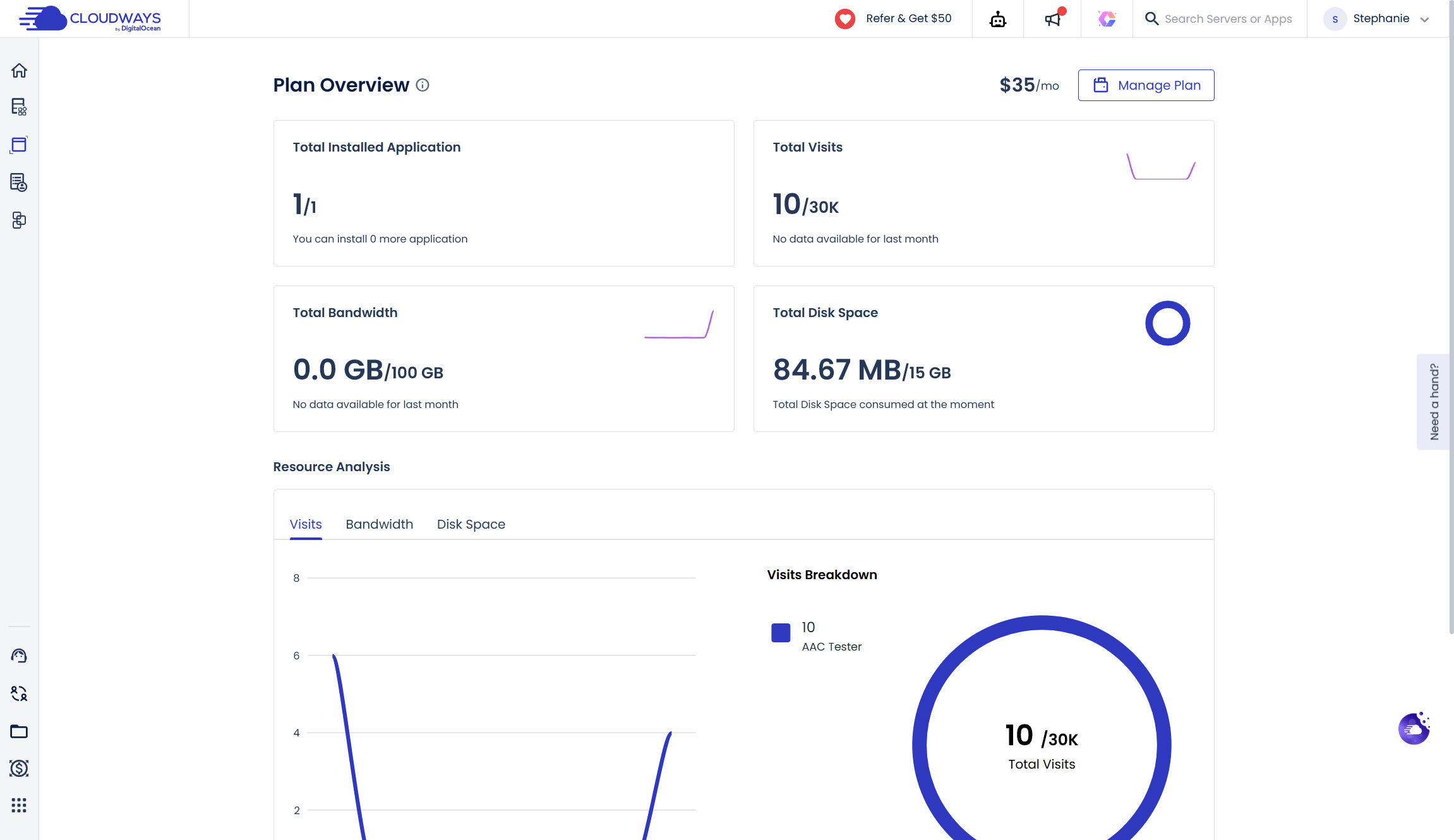Switch to the Bandwidth tab
The image size is (1454, 840).
click(x=379, y=524)
